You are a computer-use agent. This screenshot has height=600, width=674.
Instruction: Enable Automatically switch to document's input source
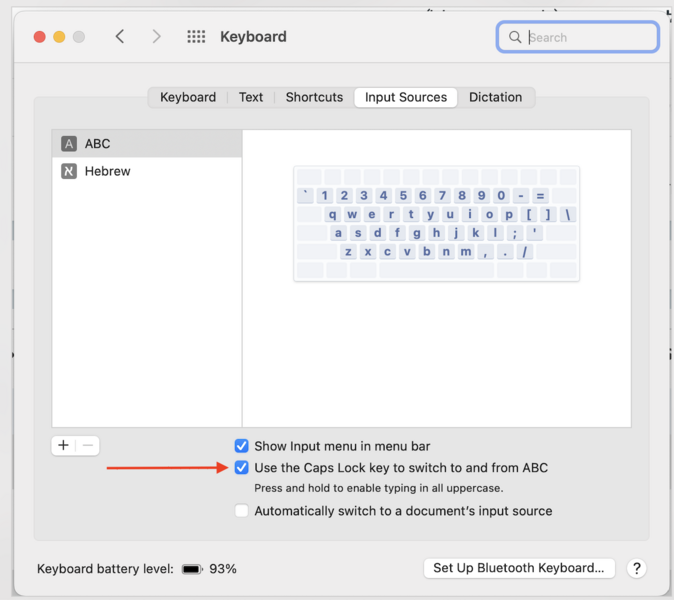tap(242, 511)
